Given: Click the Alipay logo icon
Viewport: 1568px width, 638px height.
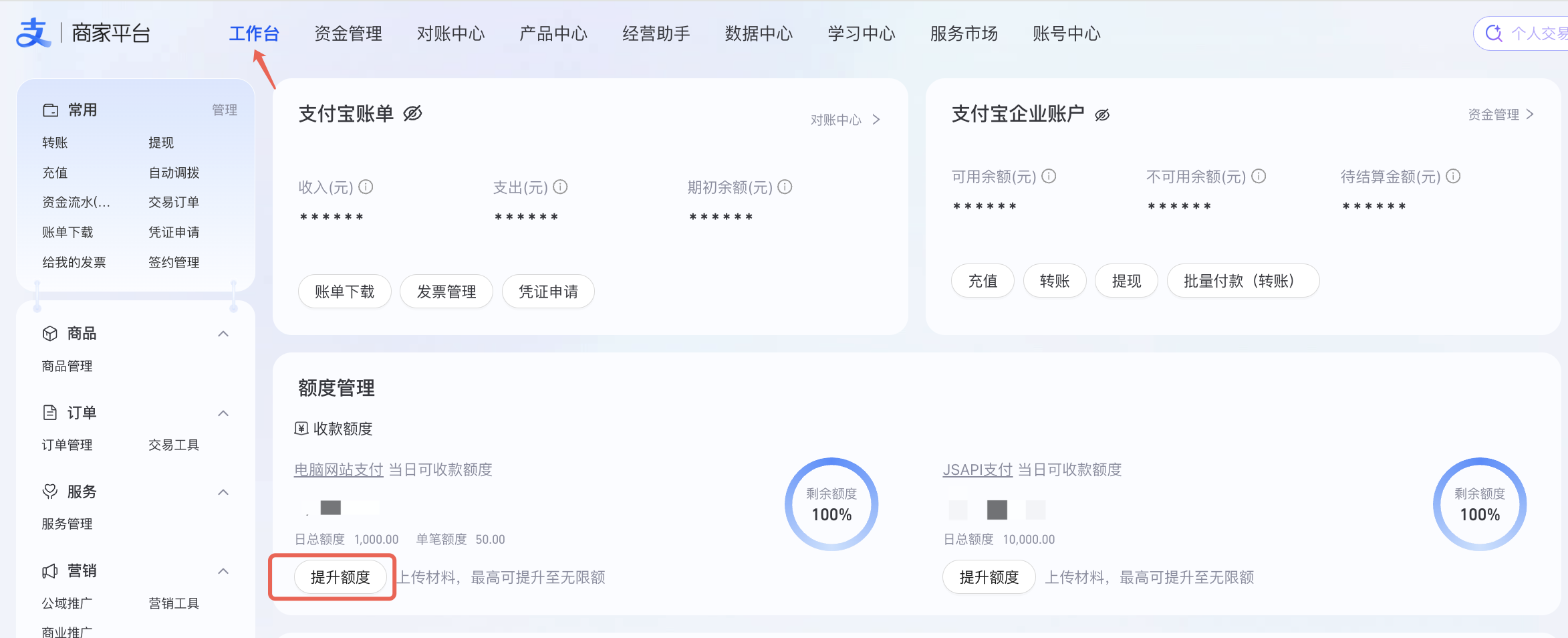Looking at the screenshot, I should [33, 33].
